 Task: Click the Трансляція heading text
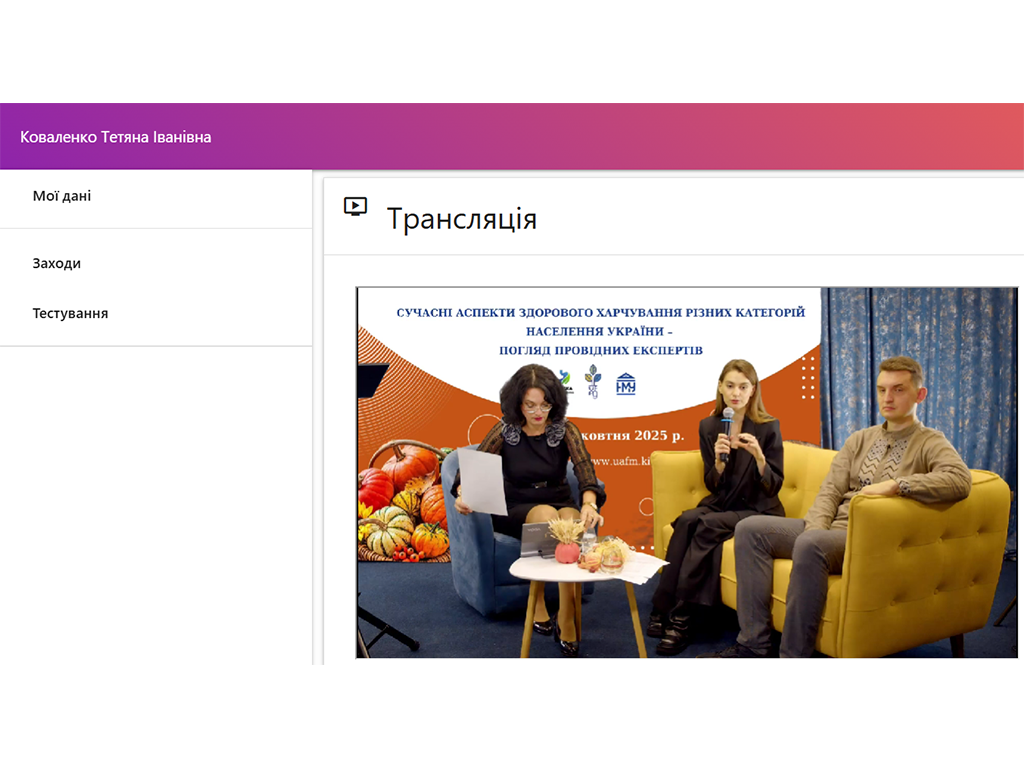[461, 218]
